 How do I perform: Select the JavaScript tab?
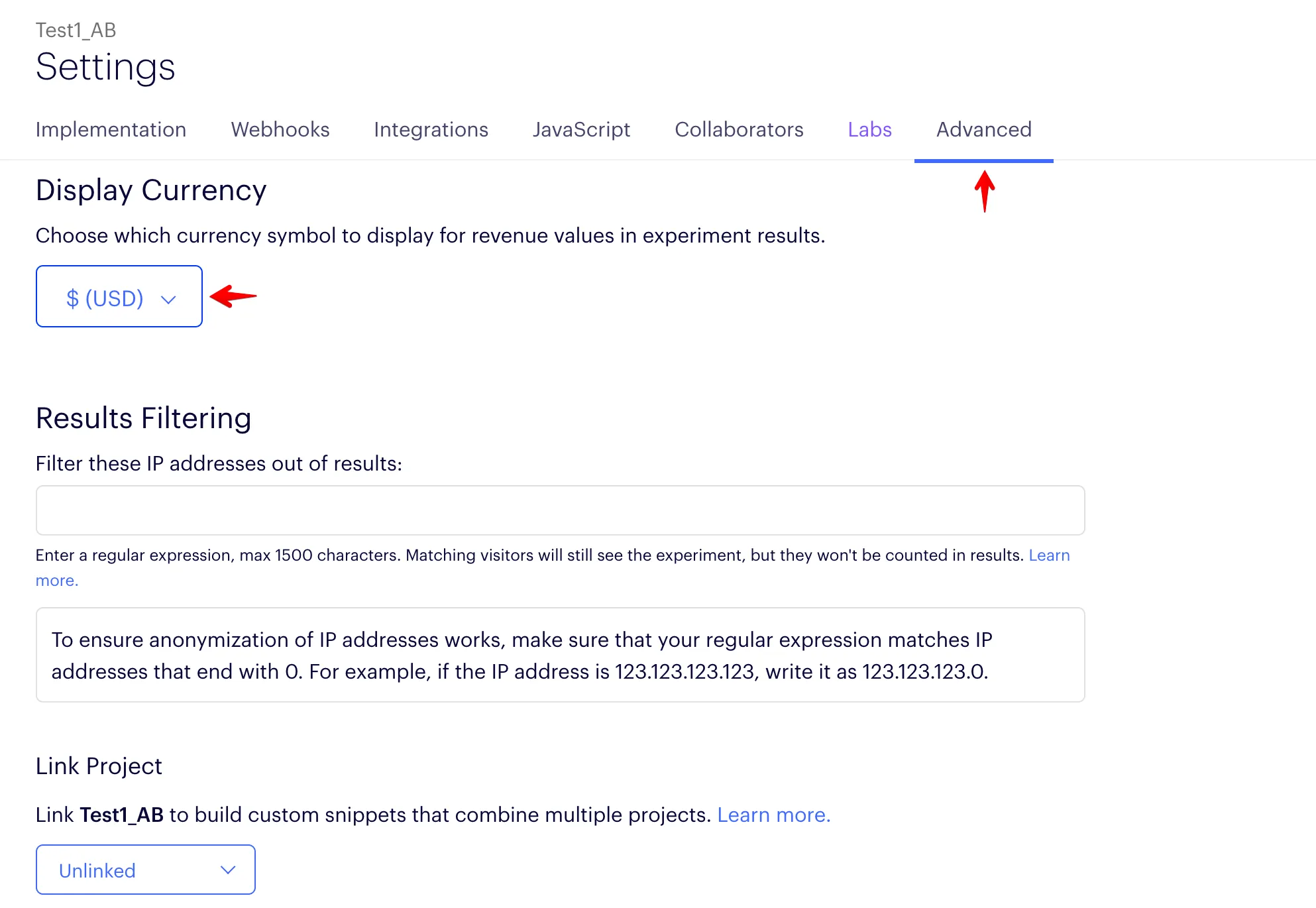(x=581, y=129)
